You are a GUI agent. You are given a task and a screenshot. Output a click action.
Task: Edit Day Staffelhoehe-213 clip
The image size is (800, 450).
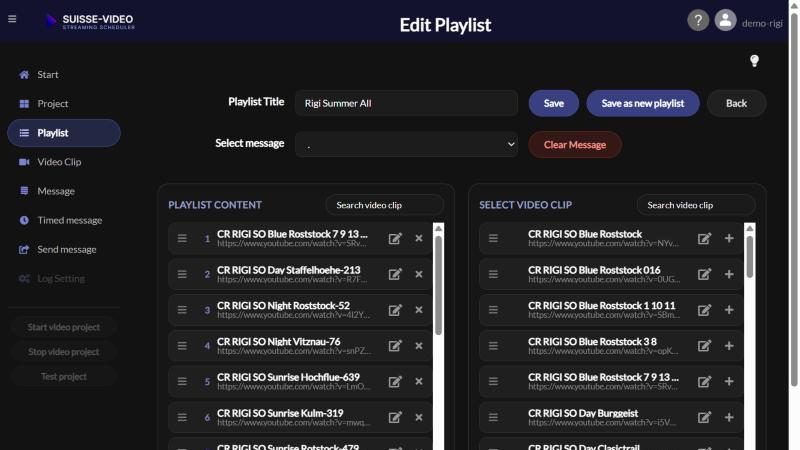395,274
